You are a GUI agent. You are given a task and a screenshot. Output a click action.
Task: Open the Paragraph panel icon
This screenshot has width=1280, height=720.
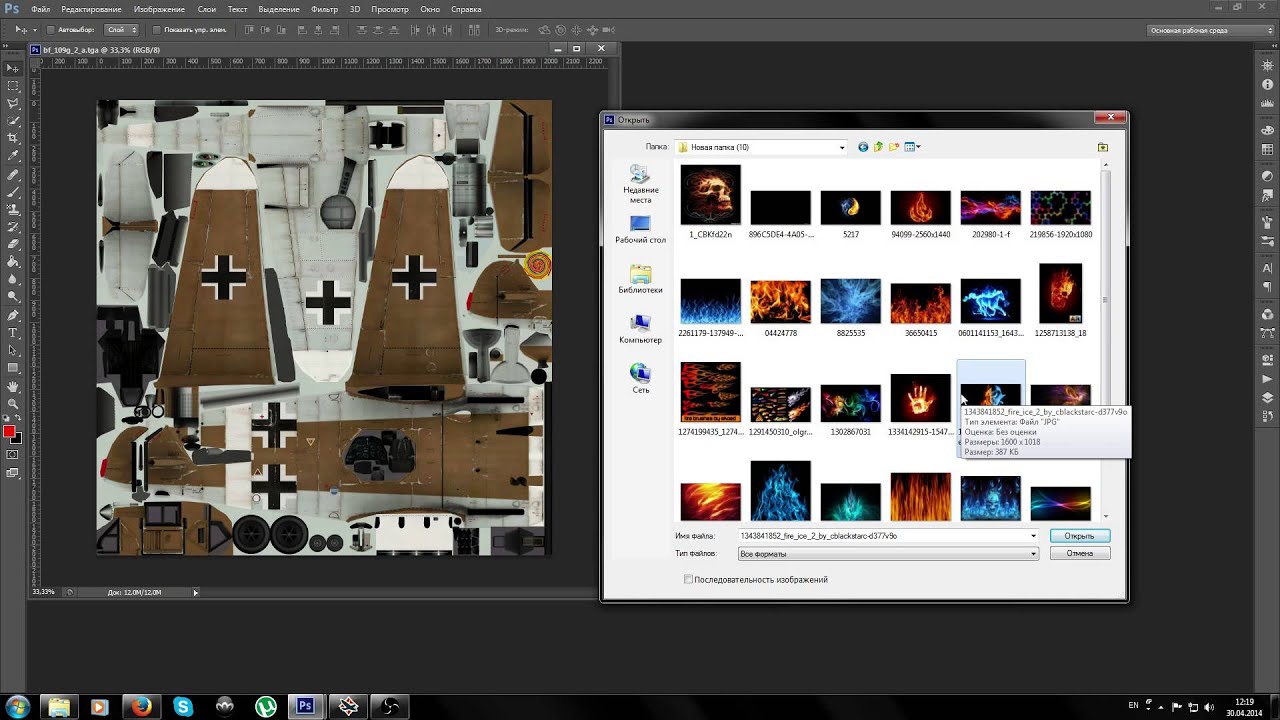point(1268,287)
